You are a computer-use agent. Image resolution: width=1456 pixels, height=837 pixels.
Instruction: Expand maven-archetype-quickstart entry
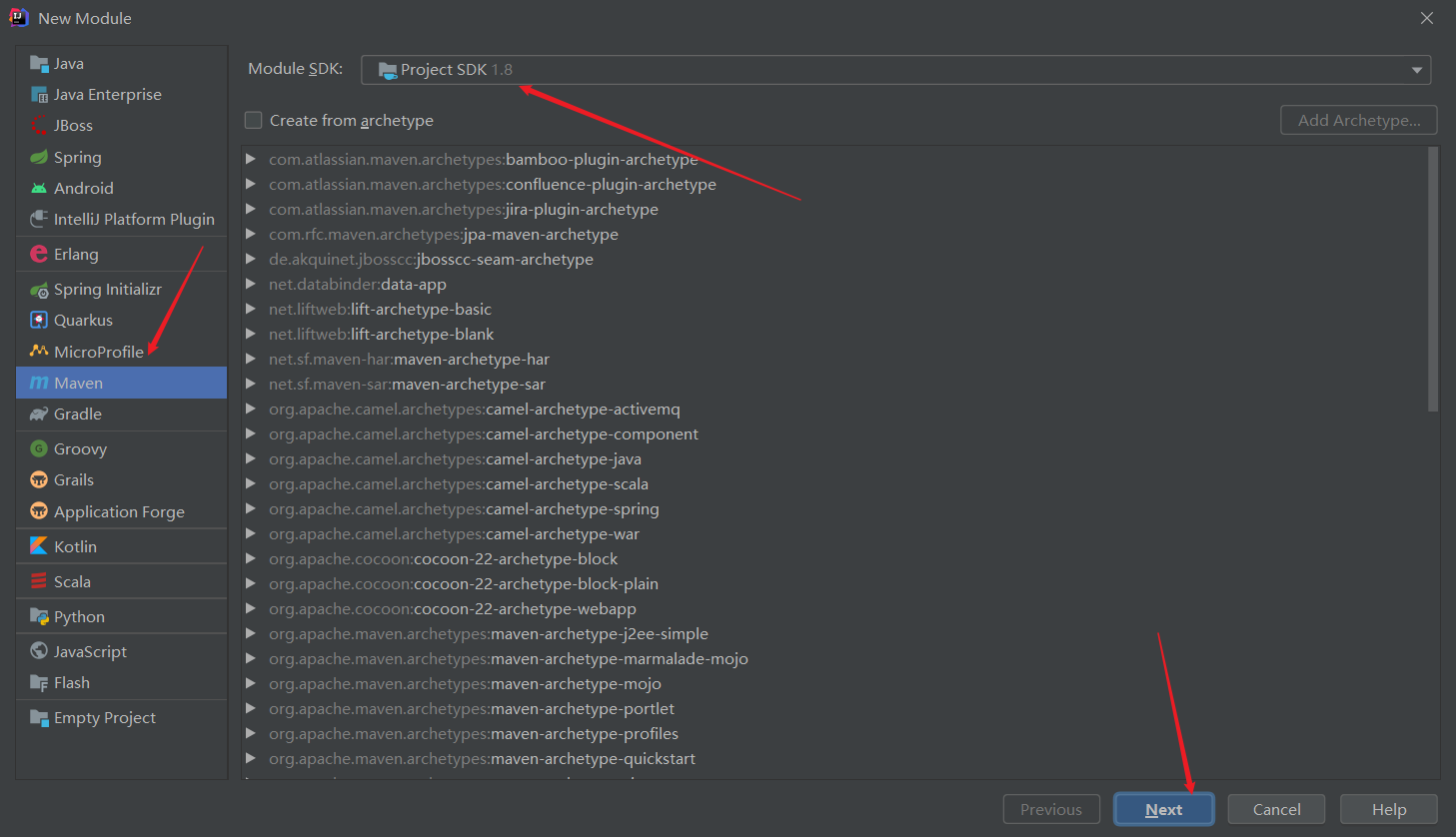251,758
